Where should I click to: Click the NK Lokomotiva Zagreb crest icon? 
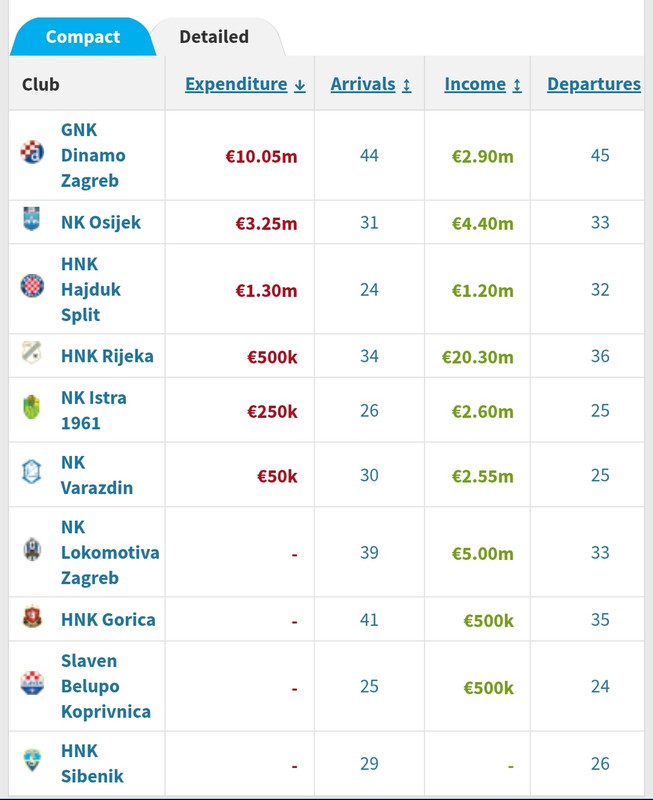32,549
